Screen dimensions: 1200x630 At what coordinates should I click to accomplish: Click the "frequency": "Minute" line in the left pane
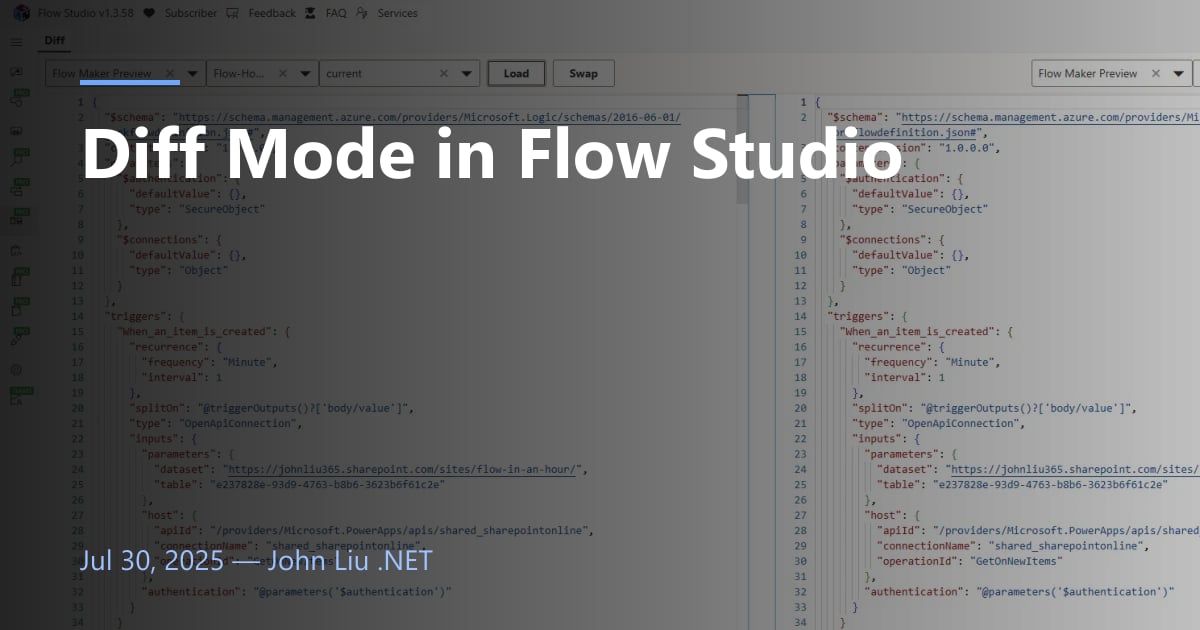pos(209,362)
